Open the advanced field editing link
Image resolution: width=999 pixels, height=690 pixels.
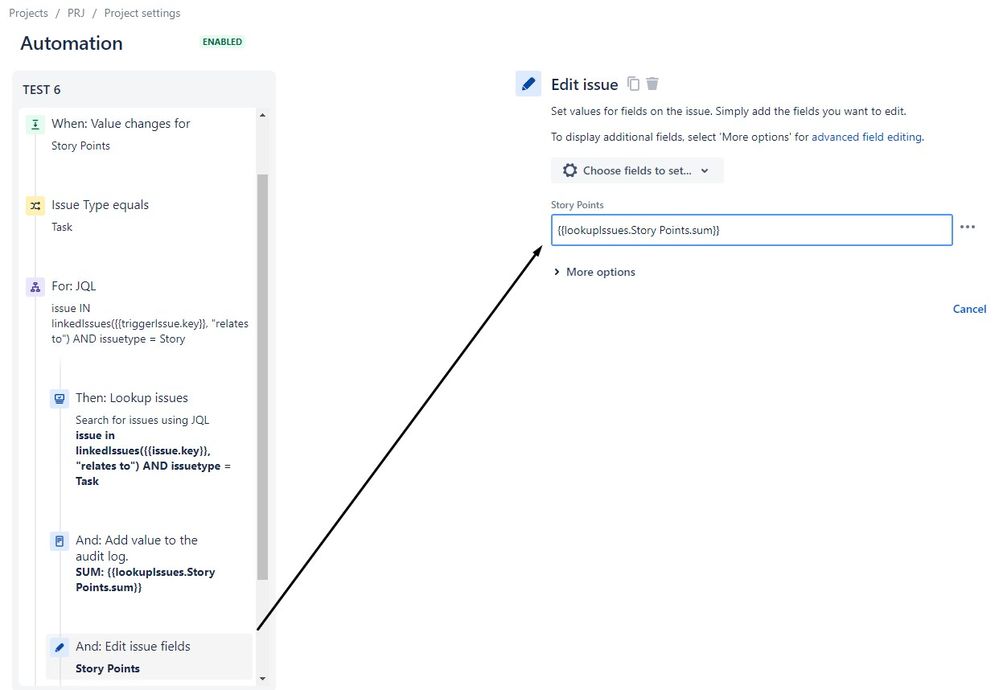(x=866, y=135)
